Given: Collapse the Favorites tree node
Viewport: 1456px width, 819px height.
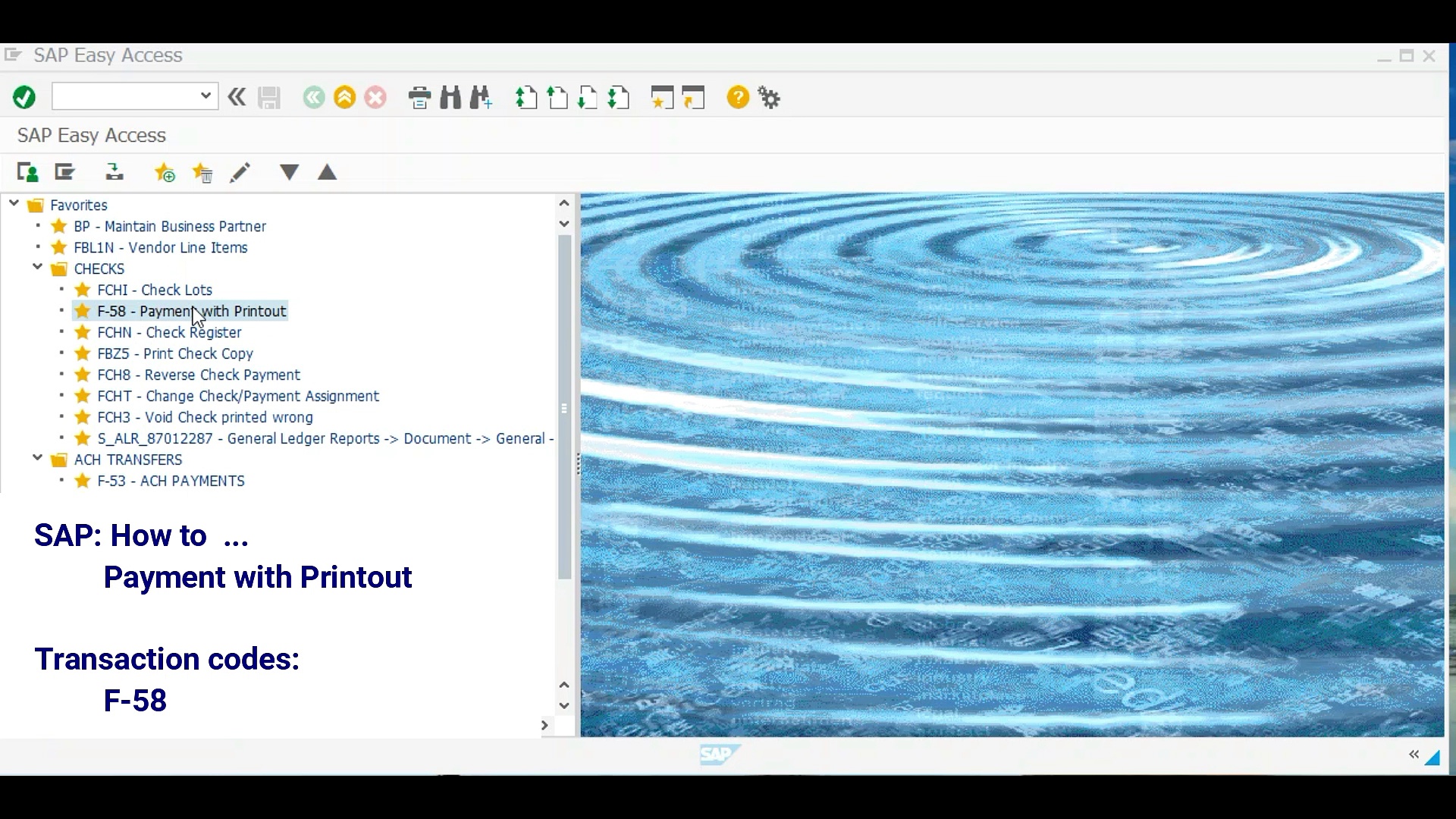Looking at the screenshot, I should (13, 203).
